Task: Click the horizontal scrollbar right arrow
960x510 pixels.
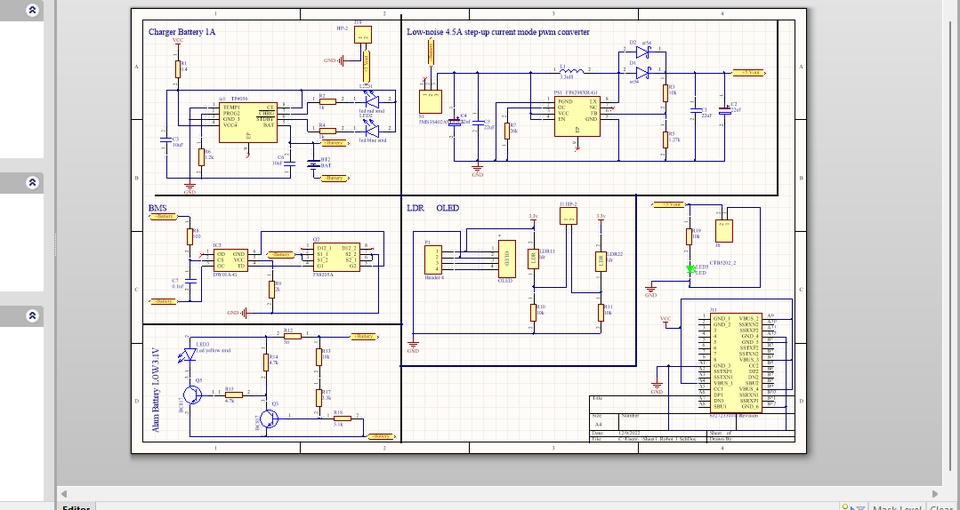Action: pos(935,493)
